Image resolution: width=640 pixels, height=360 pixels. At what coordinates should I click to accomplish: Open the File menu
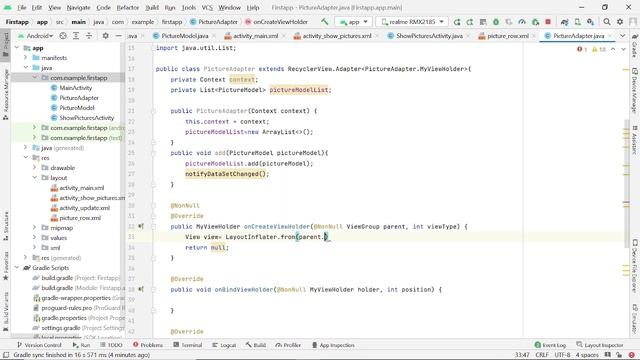coord(22,7)
